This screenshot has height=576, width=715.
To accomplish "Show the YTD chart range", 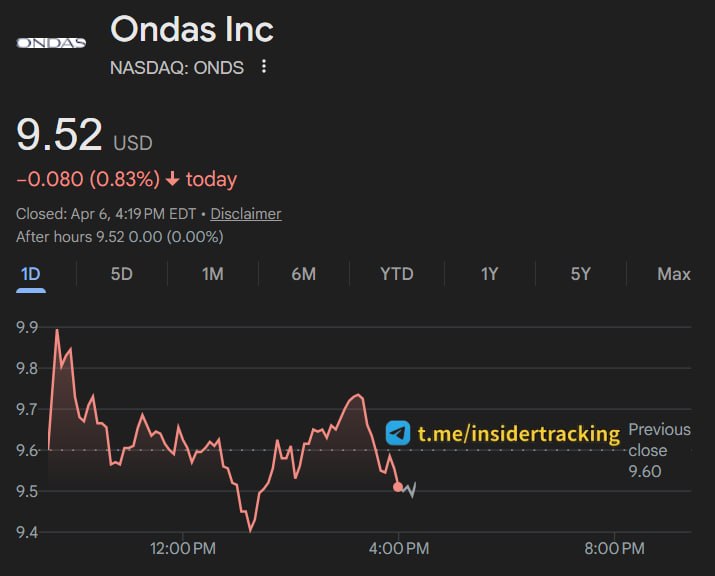I will pos(396,274).
